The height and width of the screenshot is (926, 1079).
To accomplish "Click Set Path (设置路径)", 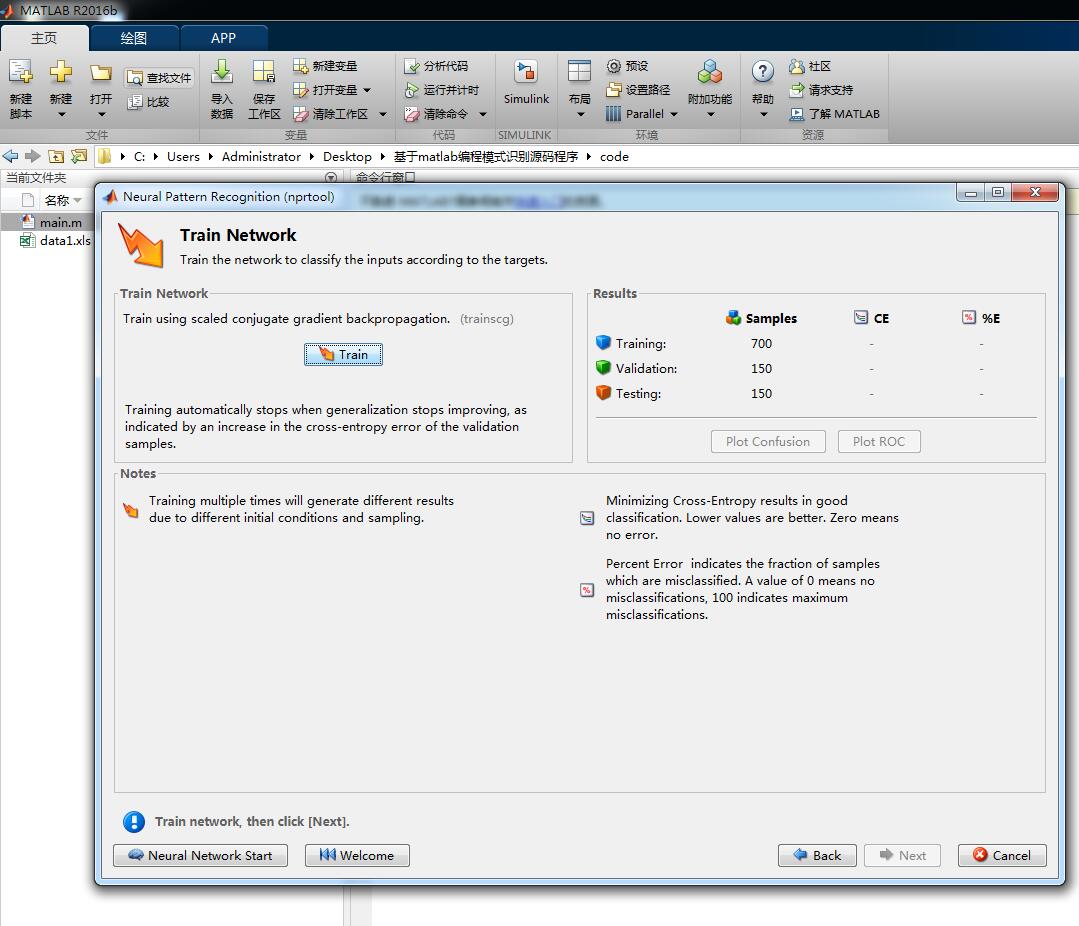I will click(638, 90).
